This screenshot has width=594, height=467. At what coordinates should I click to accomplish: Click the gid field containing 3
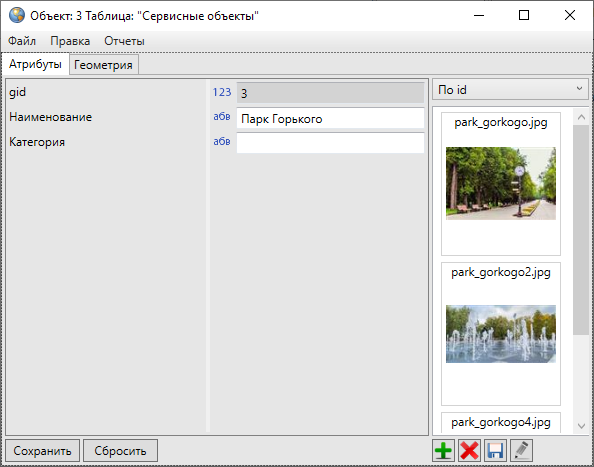pos(330,93)
